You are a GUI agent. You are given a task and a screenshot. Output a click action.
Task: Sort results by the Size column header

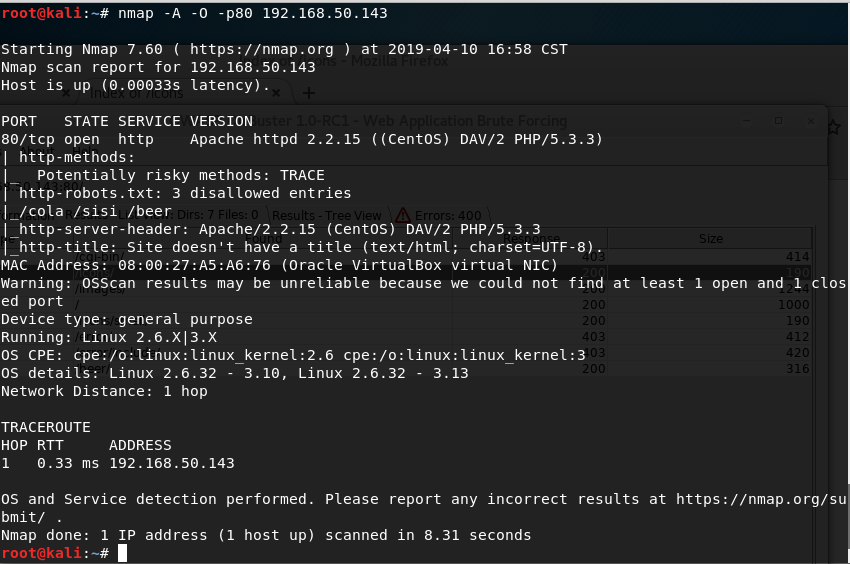click(710, 239)
